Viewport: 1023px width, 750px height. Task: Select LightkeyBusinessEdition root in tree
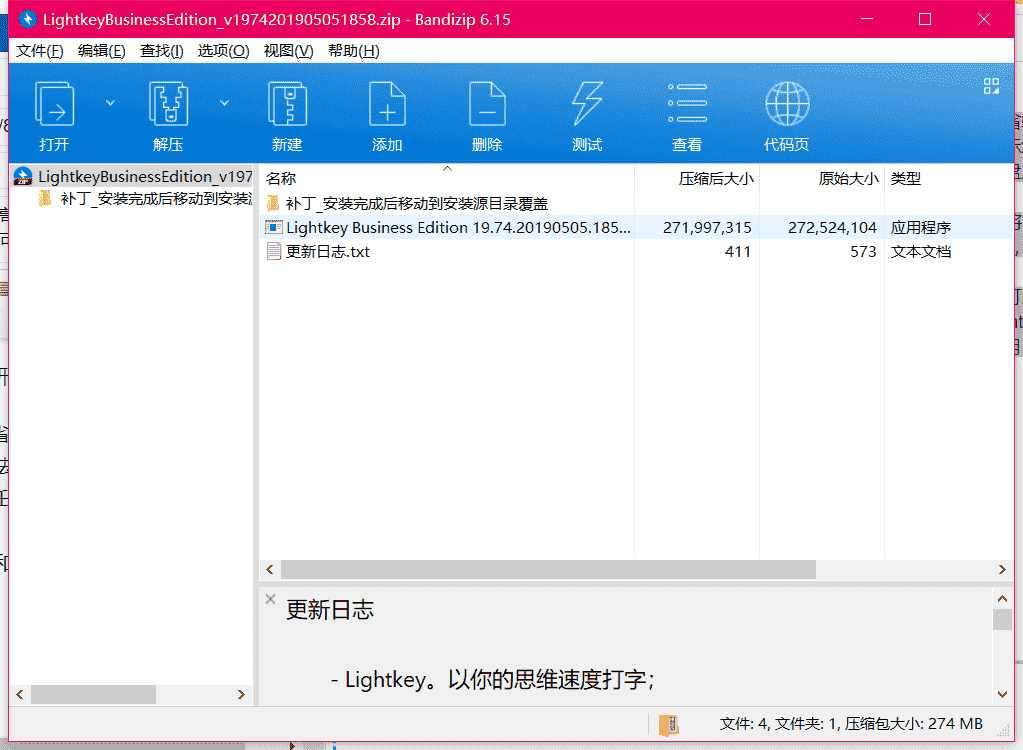tap(132, 176)
